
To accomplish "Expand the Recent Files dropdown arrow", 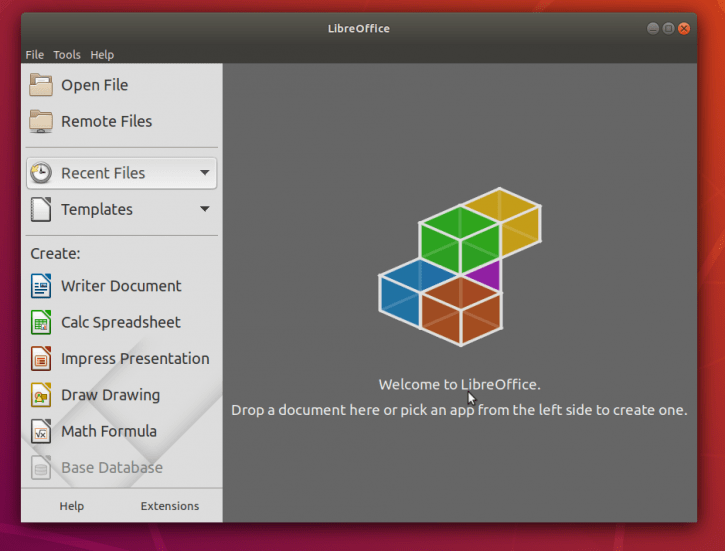I will tap(204, 173).
